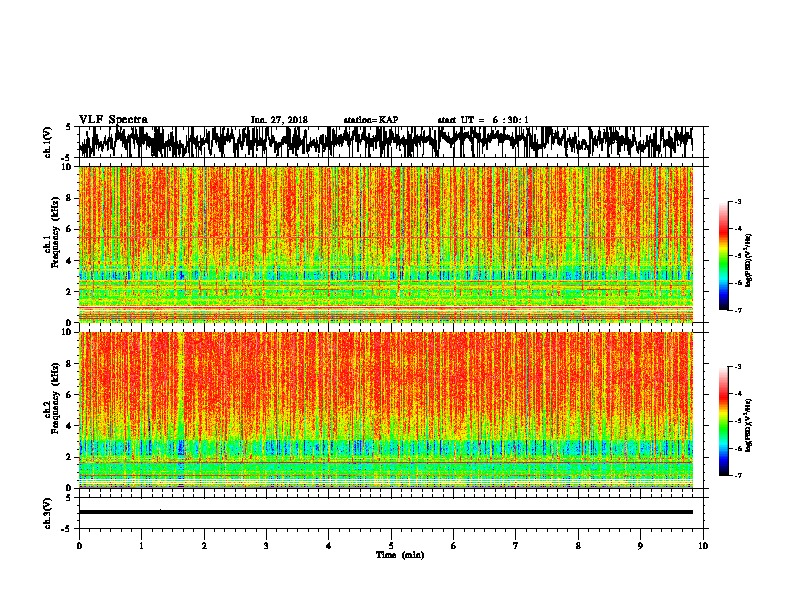Click the time axis tick label "3"
Image resolution: width=792 pixels, height=612 pixels.
click(266, 546)
